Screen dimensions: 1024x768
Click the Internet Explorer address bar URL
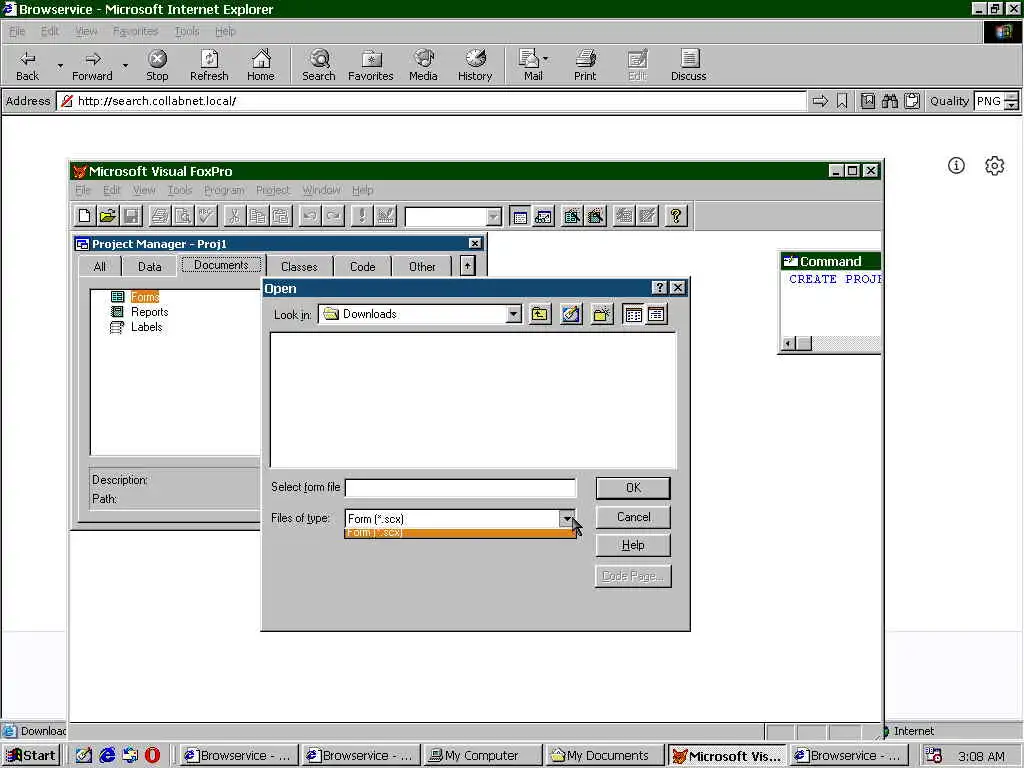(157, 101)
